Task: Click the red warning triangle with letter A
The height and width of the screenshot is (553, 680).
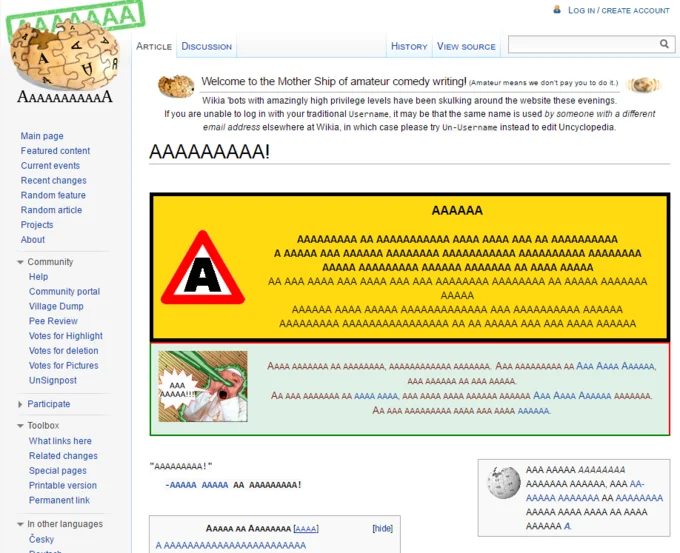Action: (203, 268)
